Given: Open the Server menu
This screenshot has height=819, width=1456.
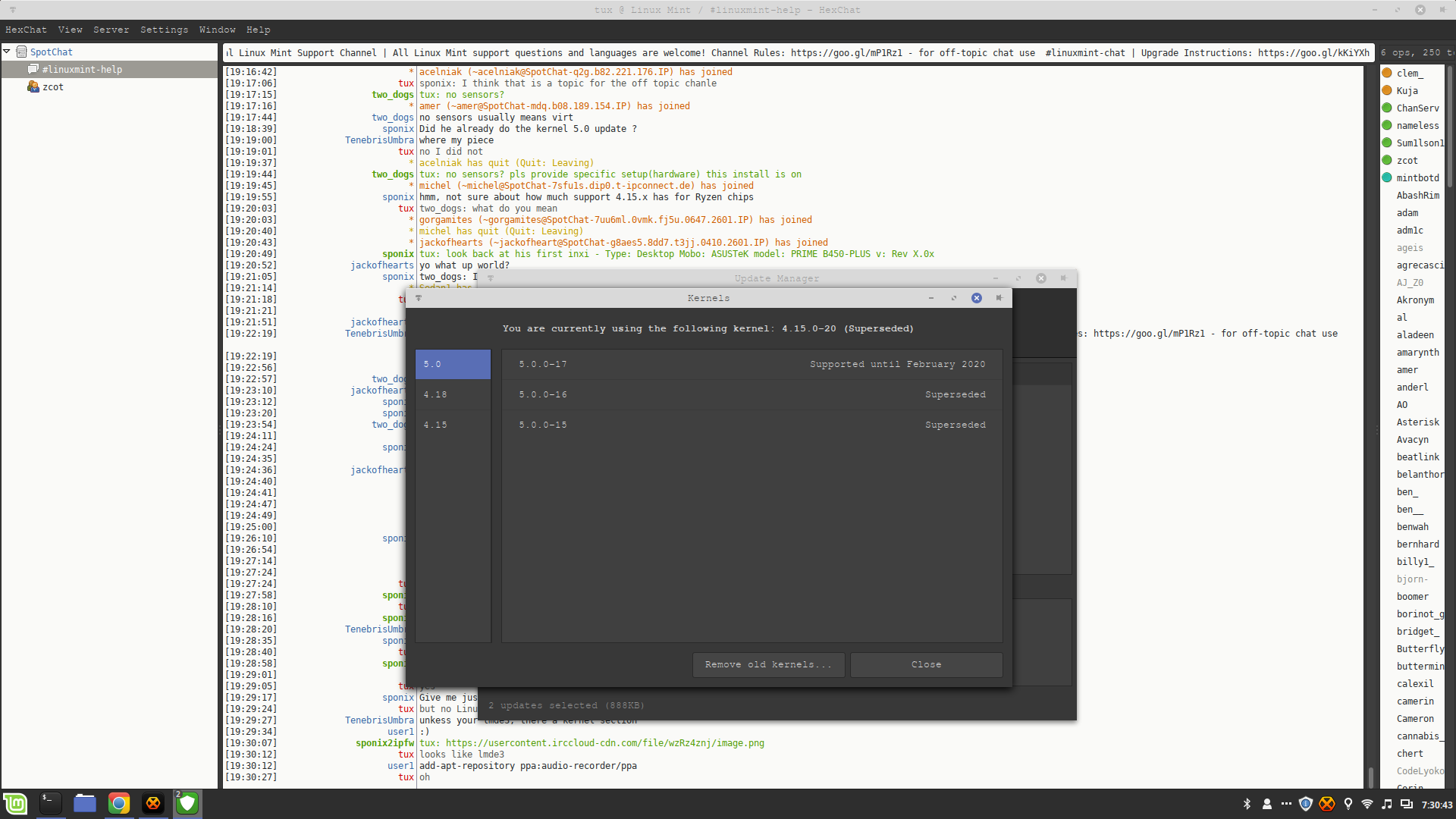Looking at the screenshot, I should pyautogui.click(x=111, y=30).
